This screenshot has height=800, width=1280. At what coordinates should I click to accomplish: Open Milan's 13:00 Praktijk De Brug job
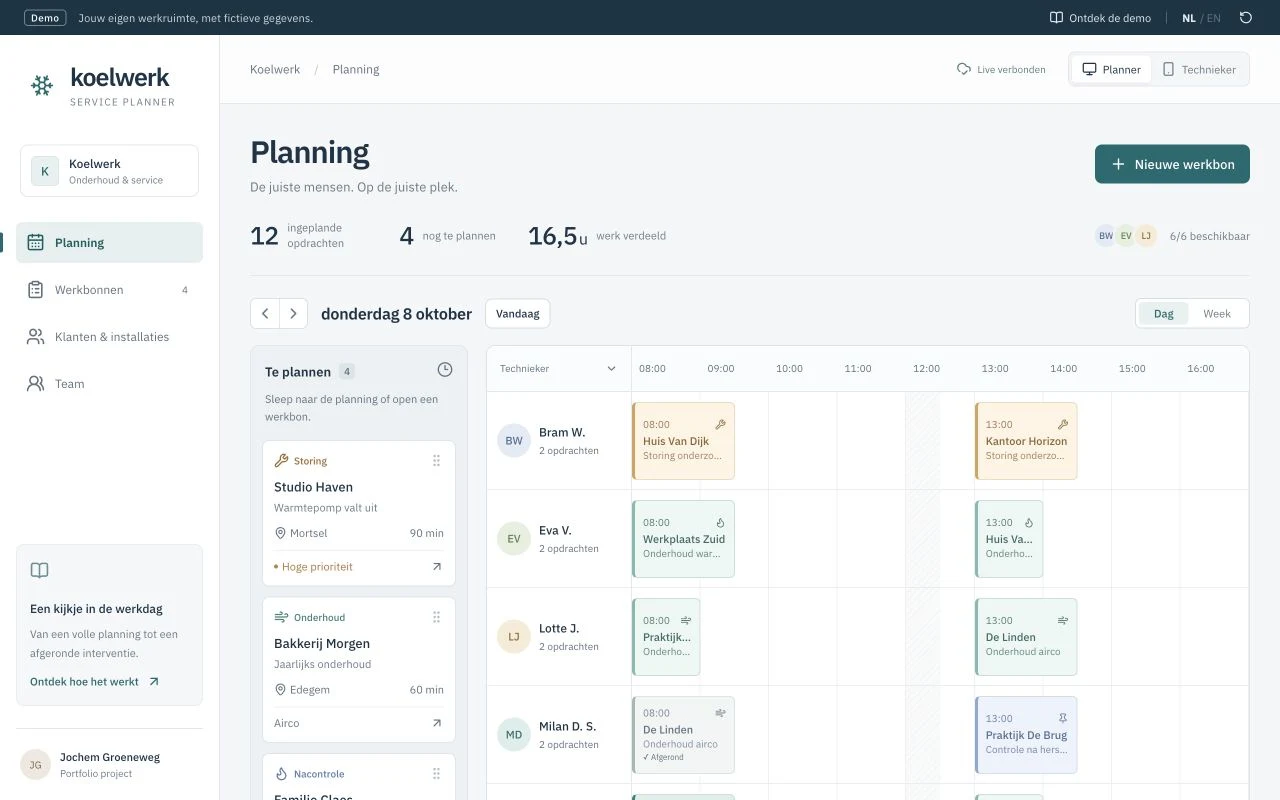(1026, 735)
